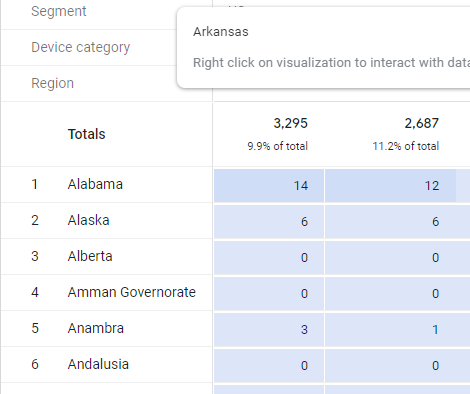Viewport: 470px width, 394px height.
Task: Click the 3,295 totals value
Action: (x=290, y=123)
